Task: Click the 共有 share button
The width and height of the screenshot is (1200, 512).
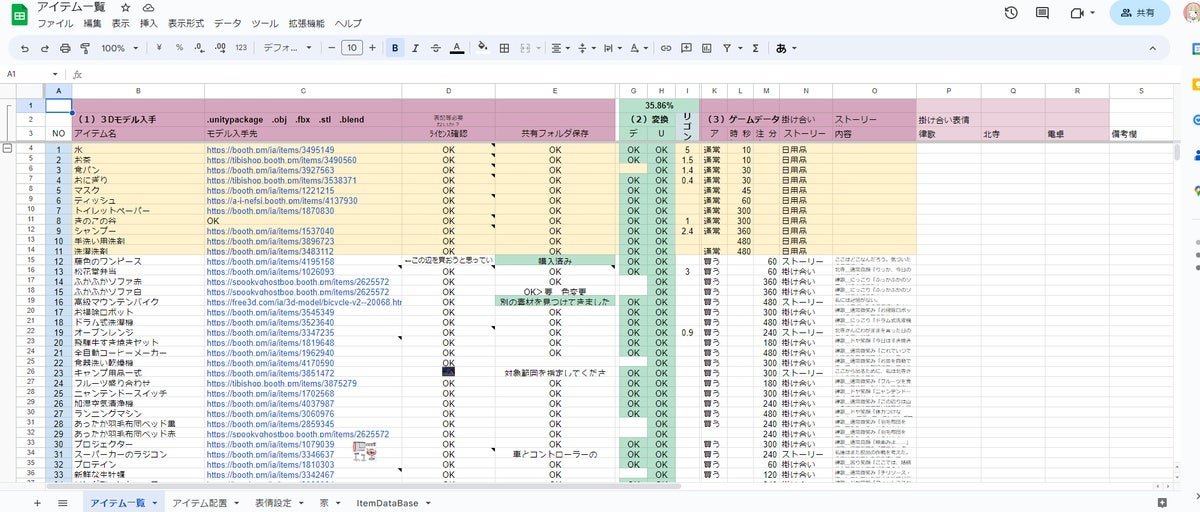Action: click(1139, 13)
